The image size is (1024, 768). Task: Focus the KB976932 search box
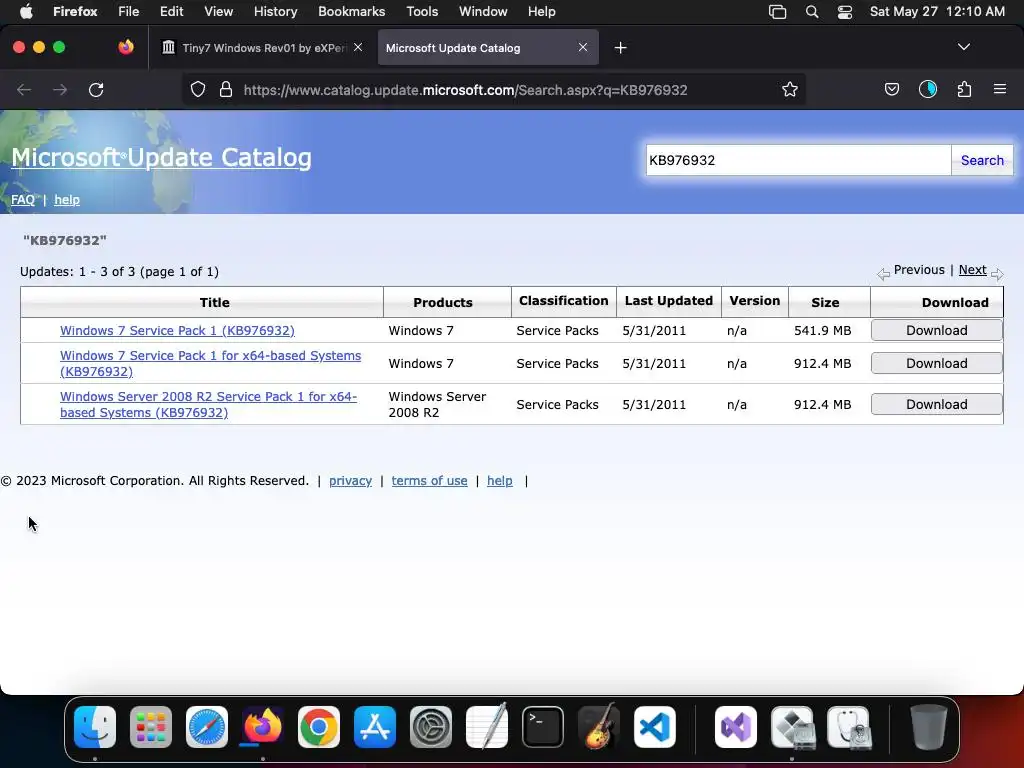(x=798, y=160)
